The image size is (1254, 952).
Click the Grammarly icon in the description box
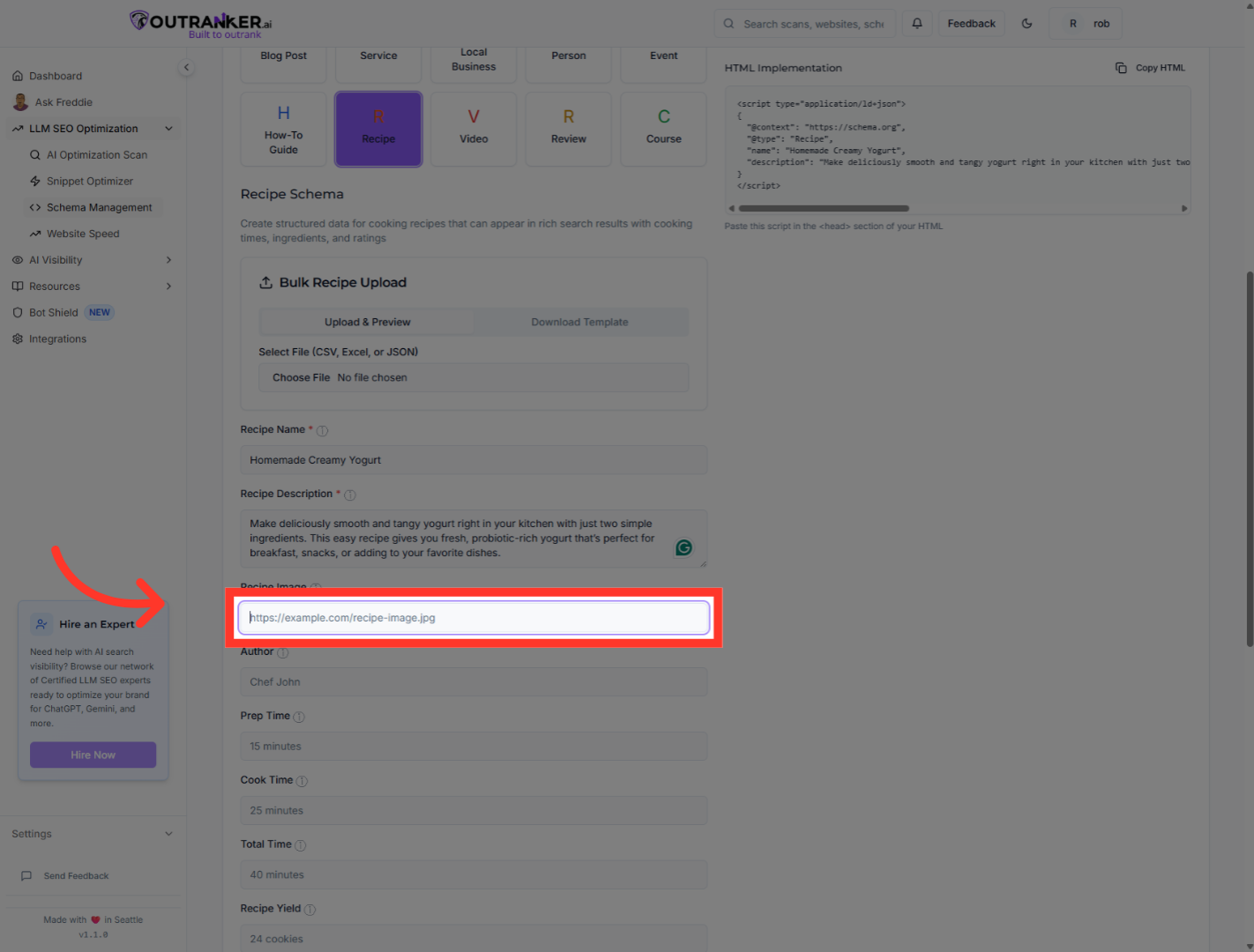[683, 548]
